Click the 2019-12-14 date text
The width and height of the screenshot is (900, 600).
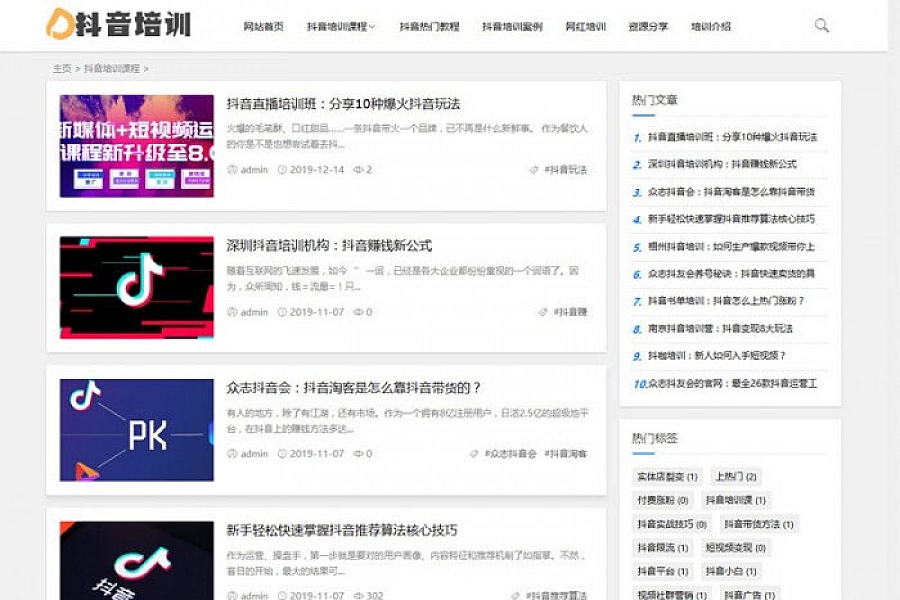(317, 169)
